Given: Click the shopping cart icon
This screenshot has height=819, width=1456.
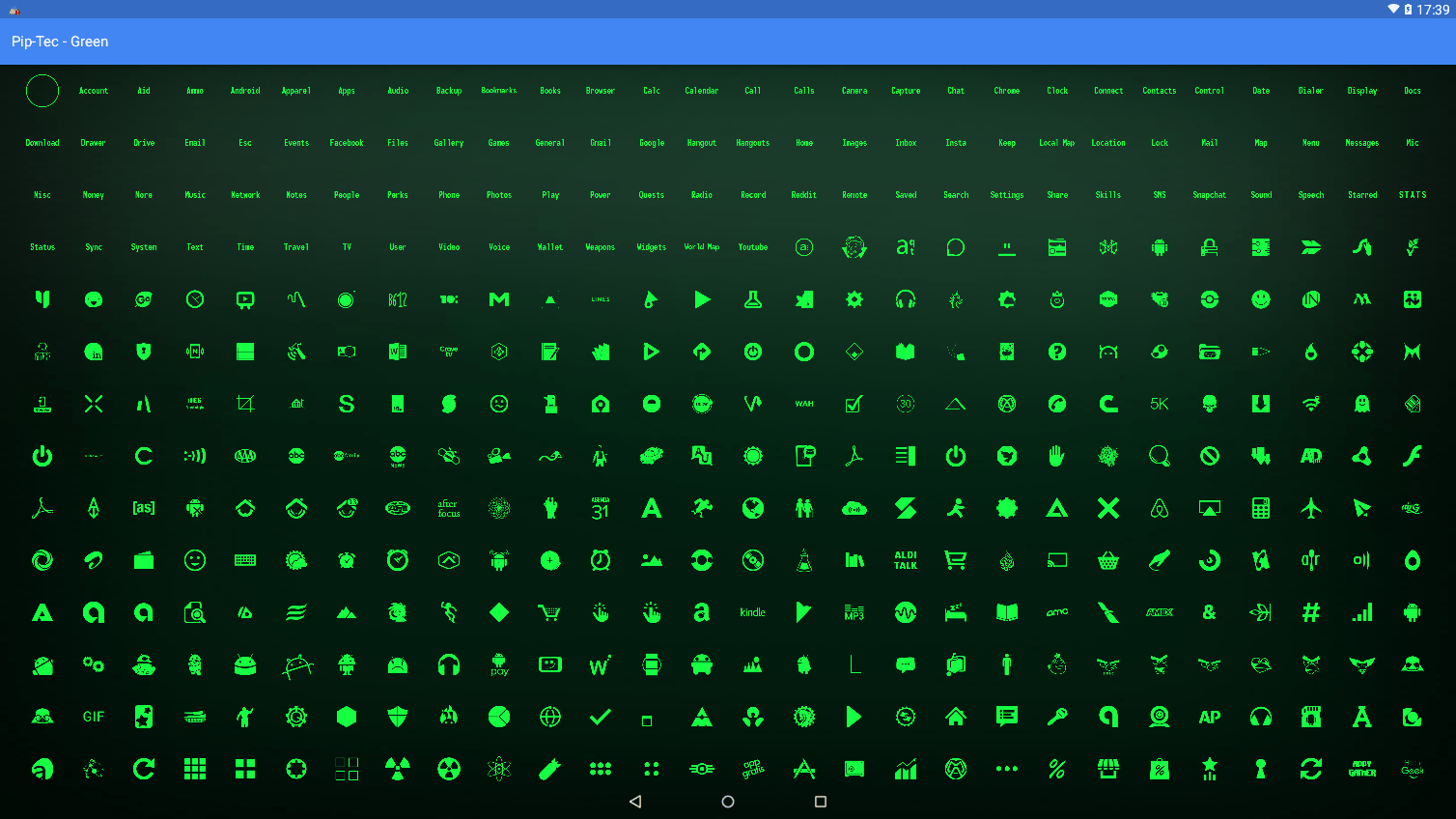Looking at the screenshot, I should pyautogui.click(x=956, y=560).
